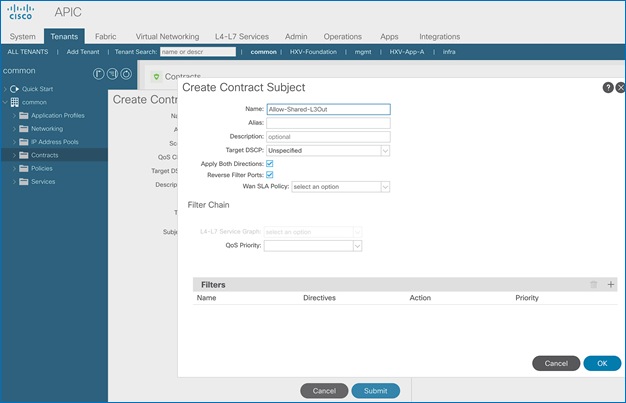The height and width of the screenshot is (403, 626).
Task: Click the Alias input field
Action: [328, 123]
